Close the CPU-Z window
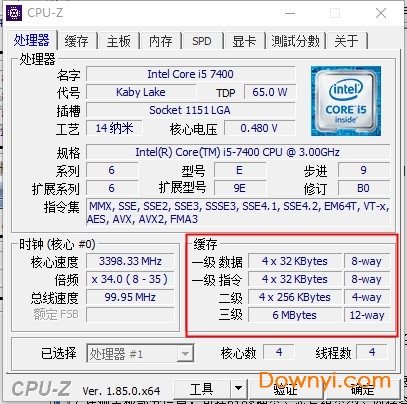The height and width of the screenshot is (404, 407). [x=381, y=13]
